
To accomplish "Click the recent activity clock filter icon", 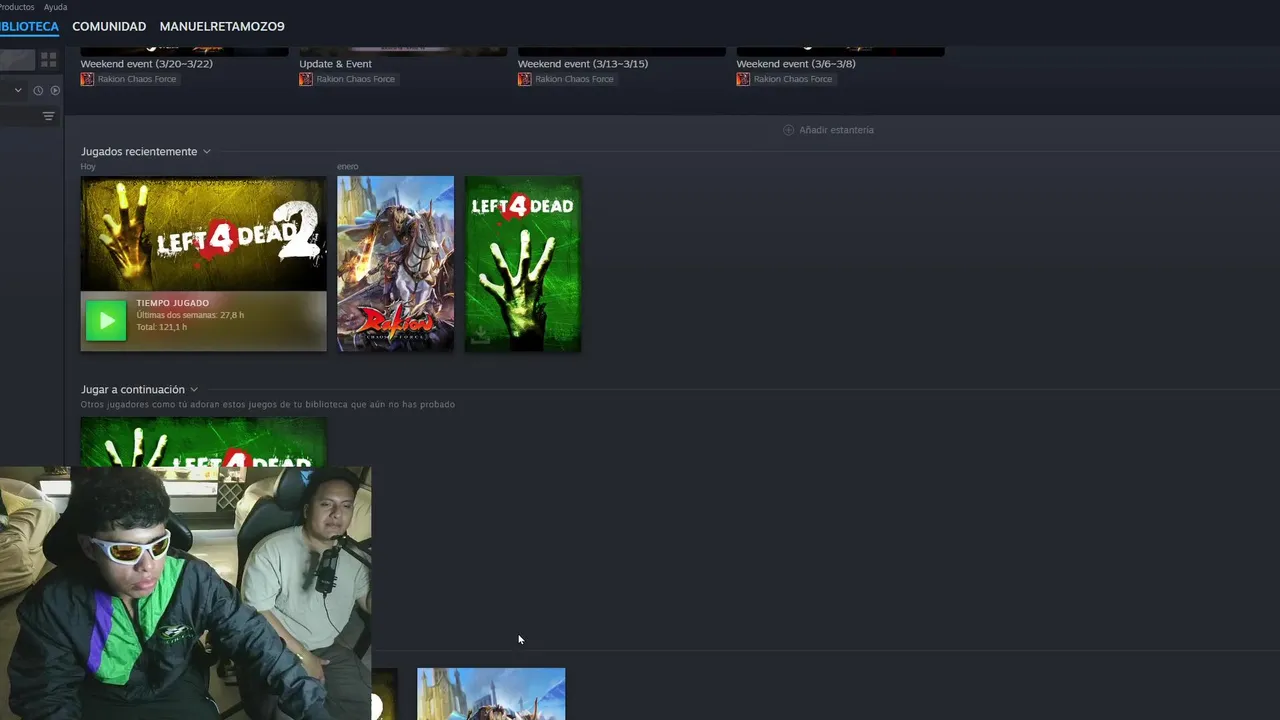I will click(x=38, y=90).
